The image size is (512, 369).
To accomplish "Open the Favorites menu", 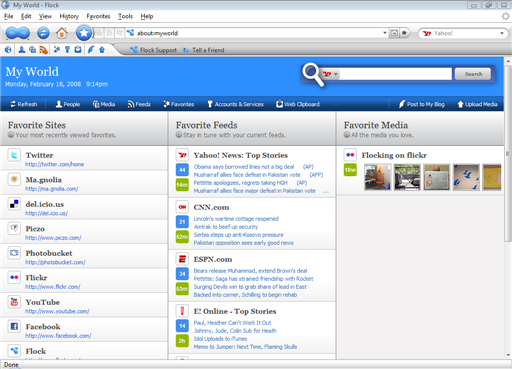I will [98, 16].
